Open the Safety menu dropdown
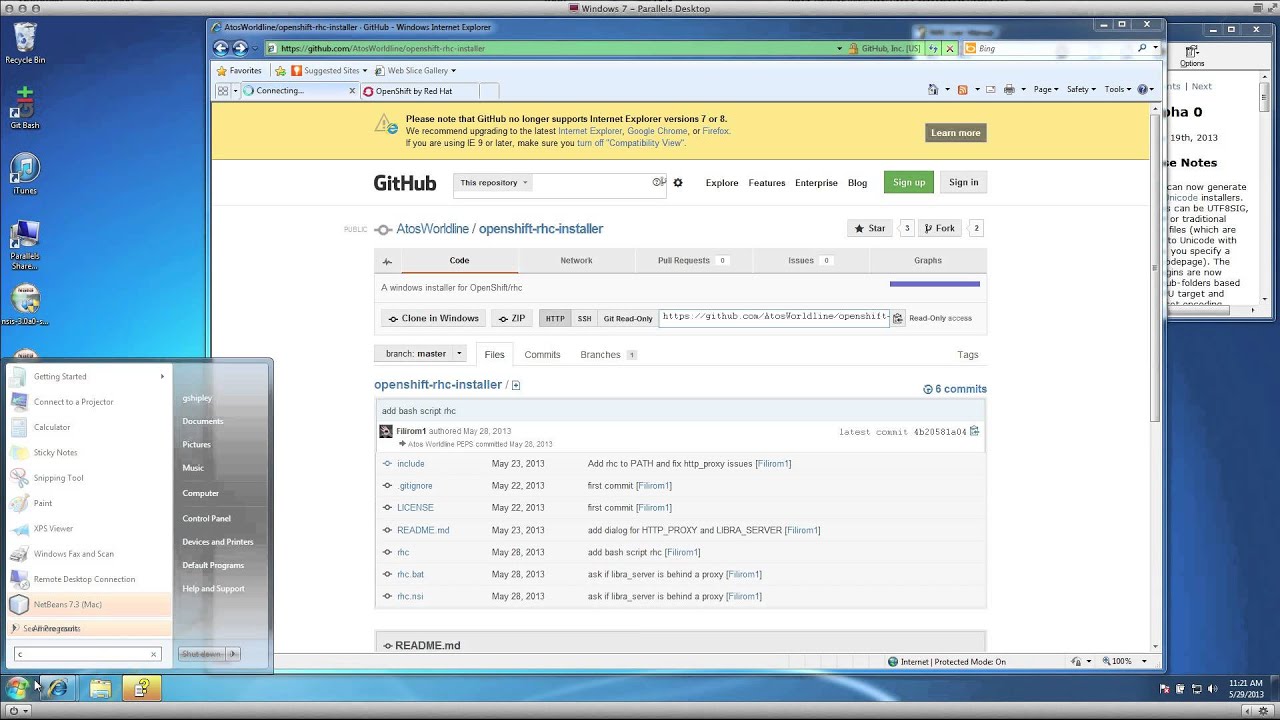Viewport: 1280px width, 720px height. point(1081,89)
